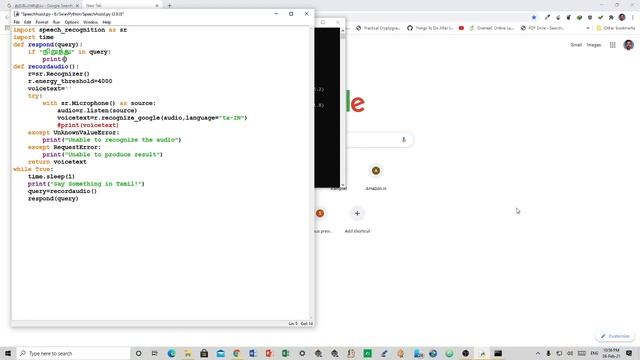Switch to the Google Search tab in Chrome
640x360 pixels.
43,5
